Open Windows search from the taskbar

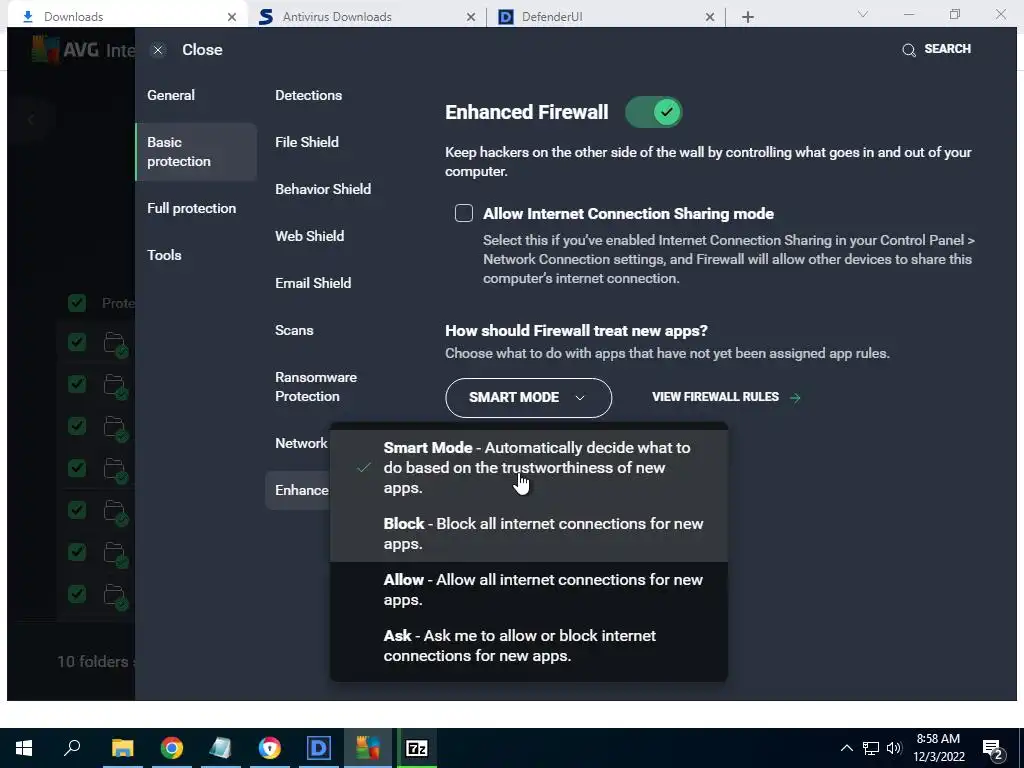click(72, 748)
